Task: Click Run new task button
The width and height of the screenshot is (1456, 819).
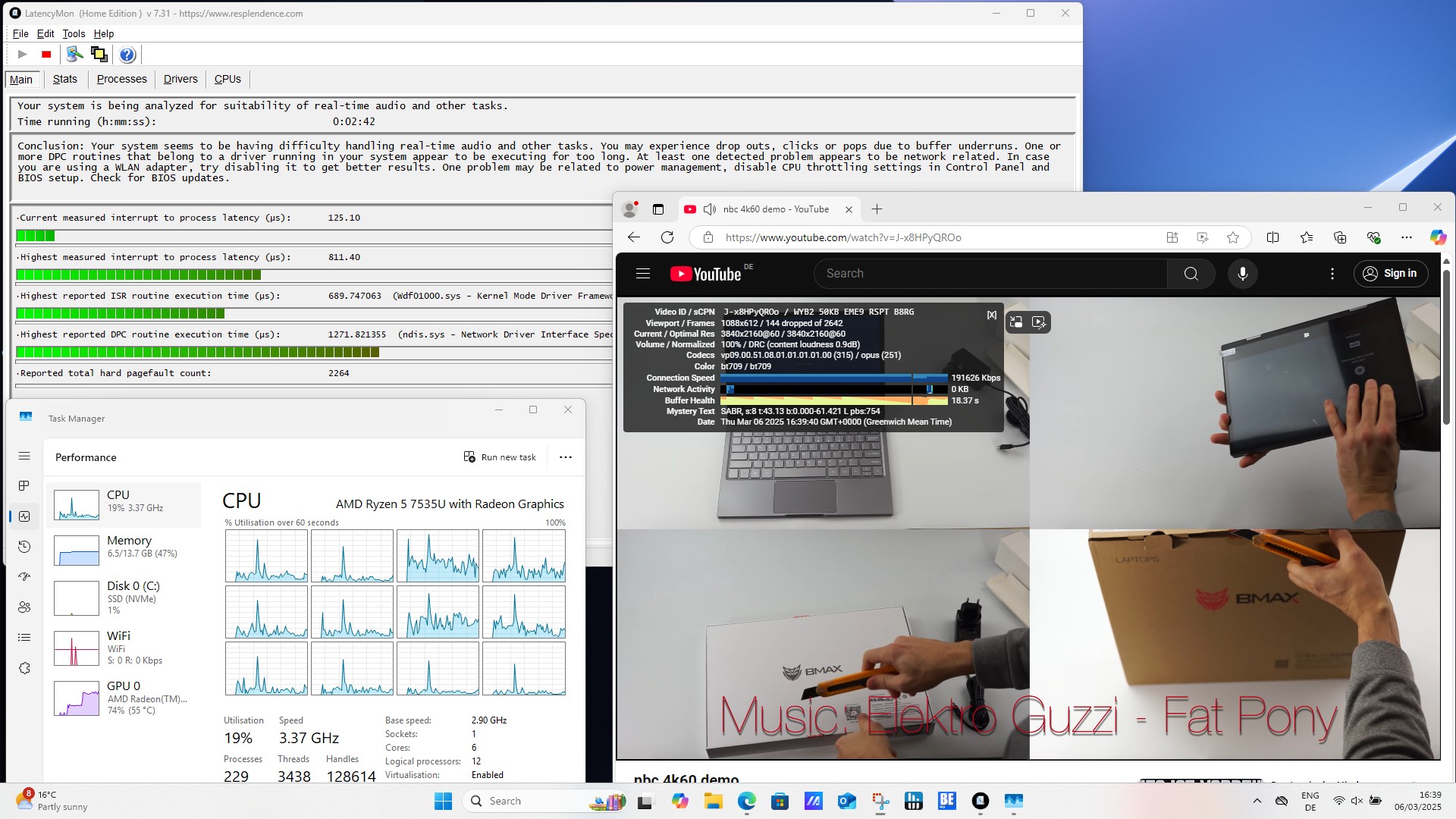Action: (x=500, y=457)
